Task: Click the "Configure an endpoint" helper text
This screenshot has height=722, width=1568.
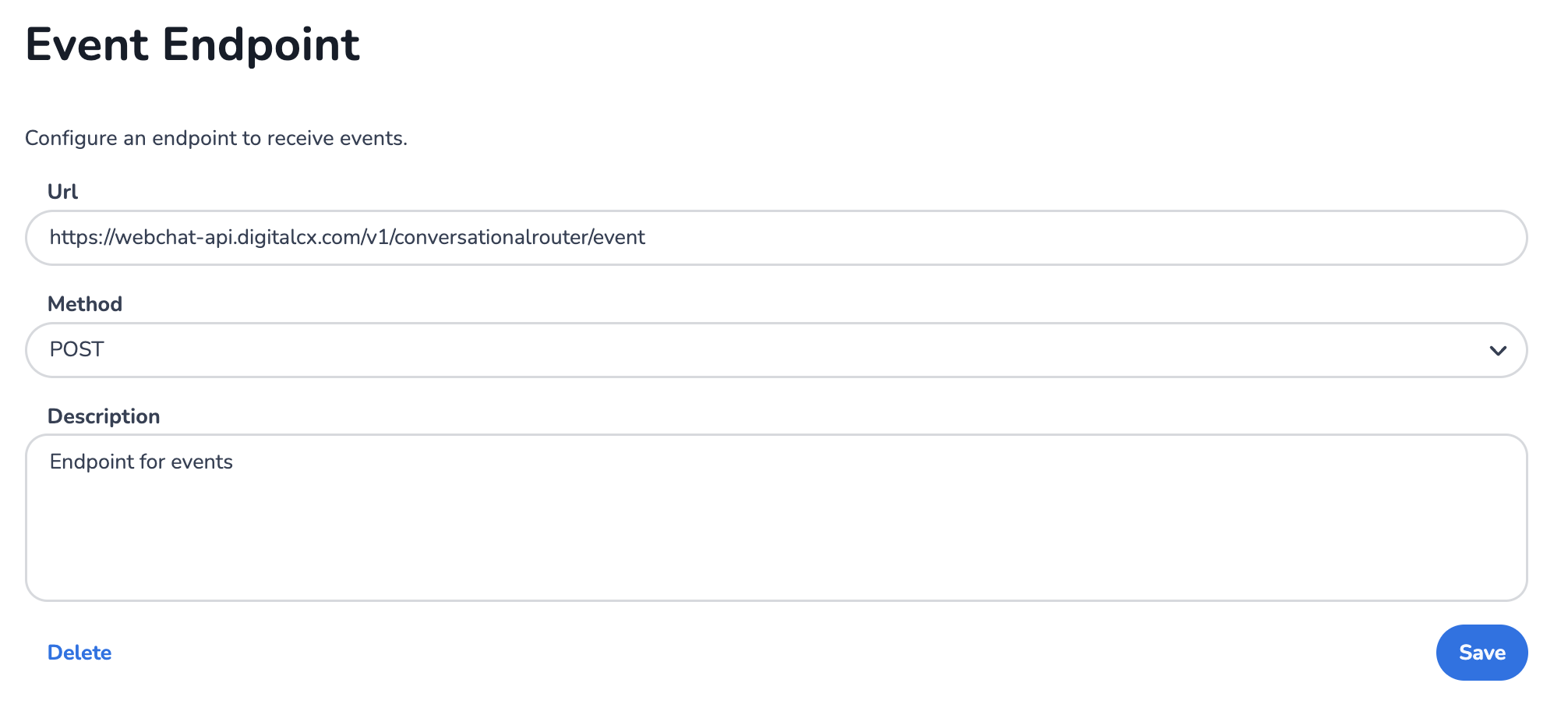Action: [216, 138]
